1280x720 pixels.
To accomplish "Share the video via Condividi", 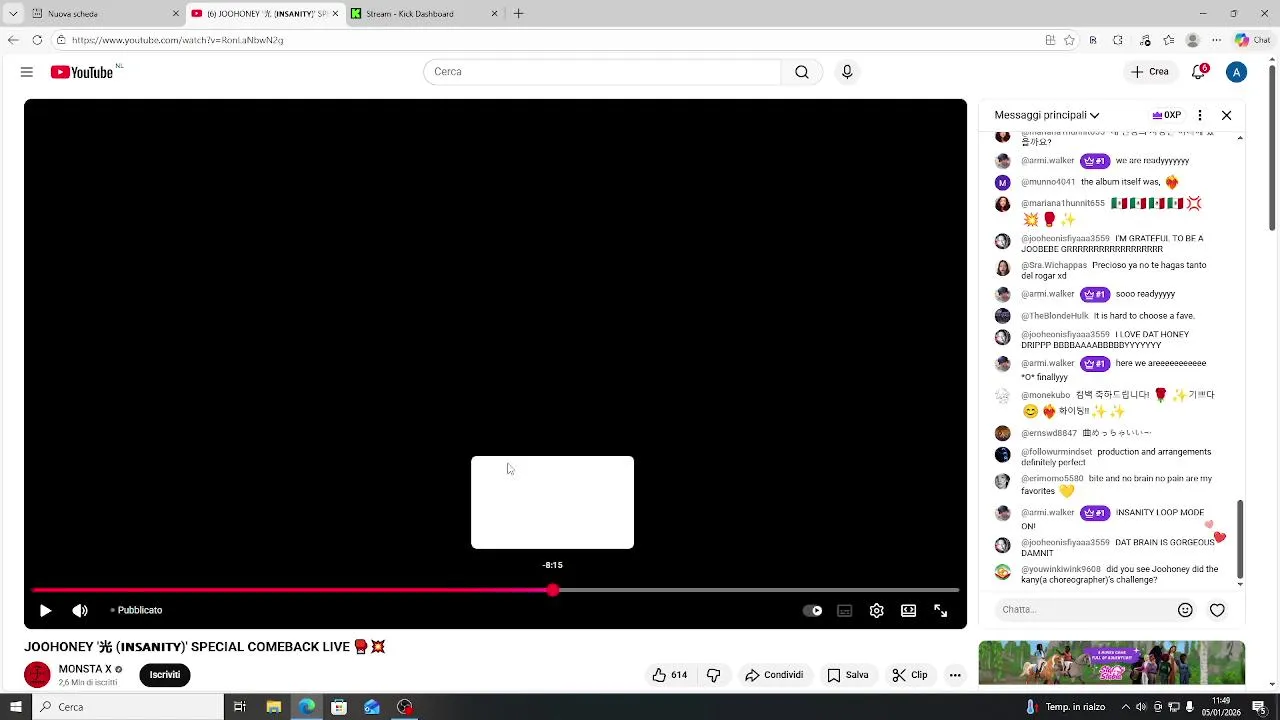I will (x=774, y=675).
